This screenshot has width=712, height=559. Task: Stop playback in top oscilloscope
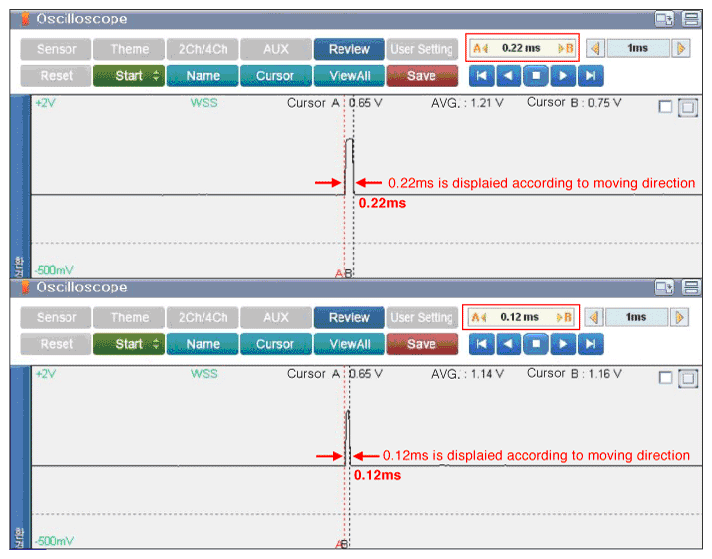click(536, 75)
